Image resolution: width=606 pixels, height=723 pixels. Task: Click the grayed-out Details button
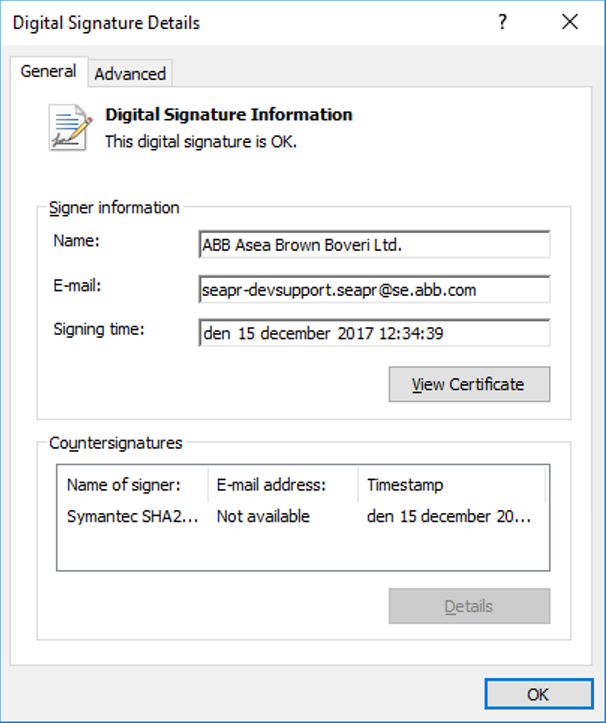[x=469, y=606]
